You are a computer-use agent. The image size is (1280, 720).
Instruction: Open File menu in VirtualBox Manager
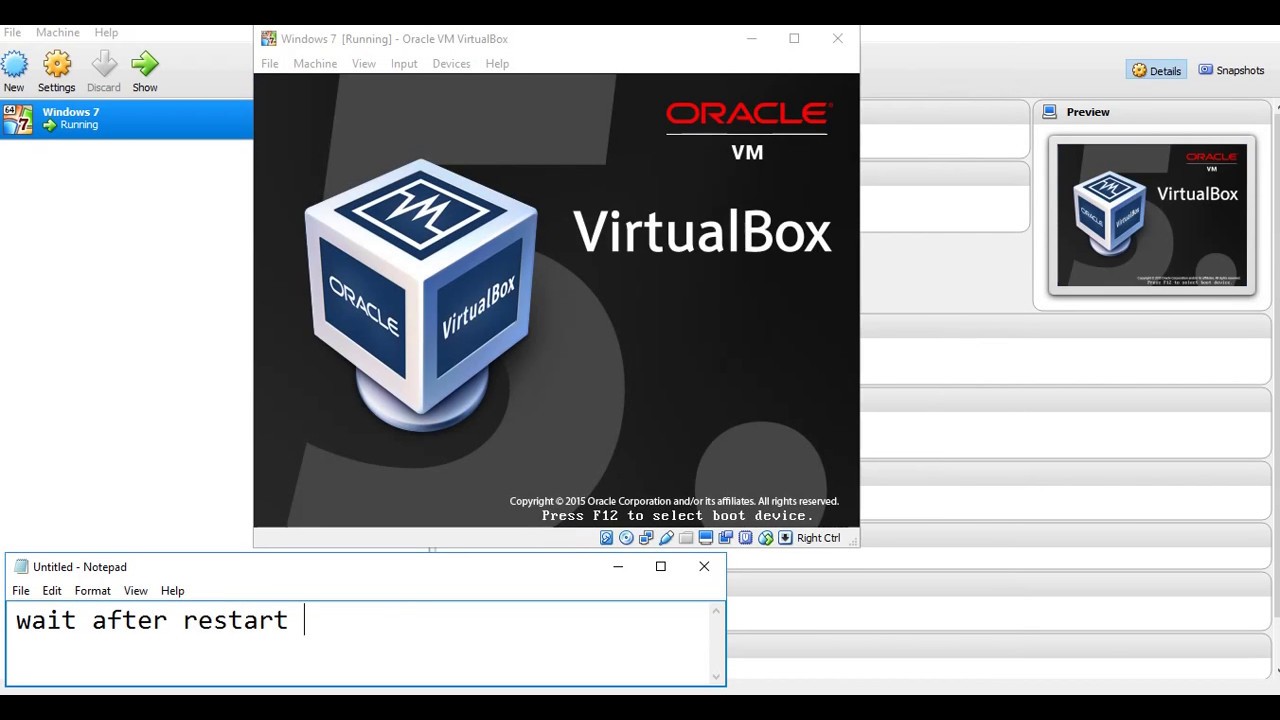click(12, 32)
